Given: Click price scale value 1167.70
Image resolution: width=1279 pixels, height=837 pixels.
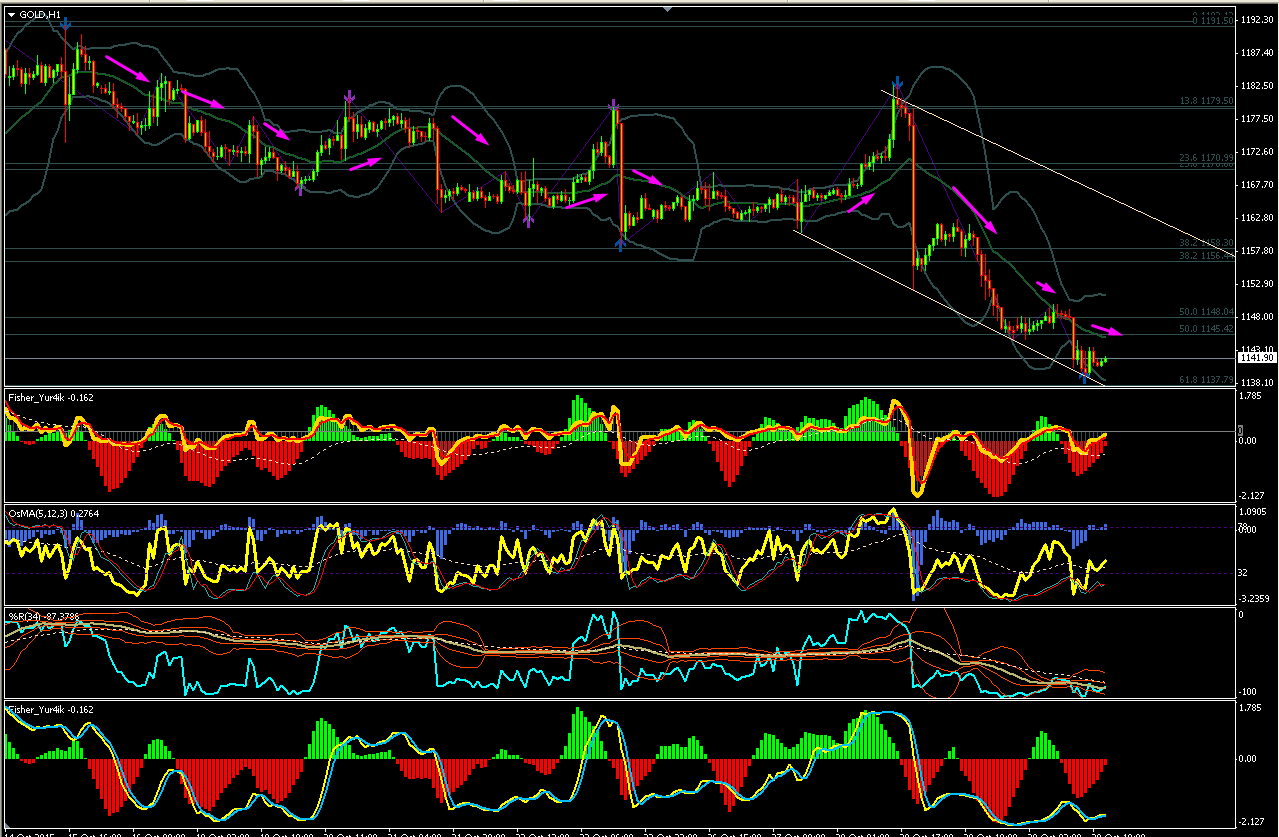Looking at the screenshot, I should [1256, 185].
